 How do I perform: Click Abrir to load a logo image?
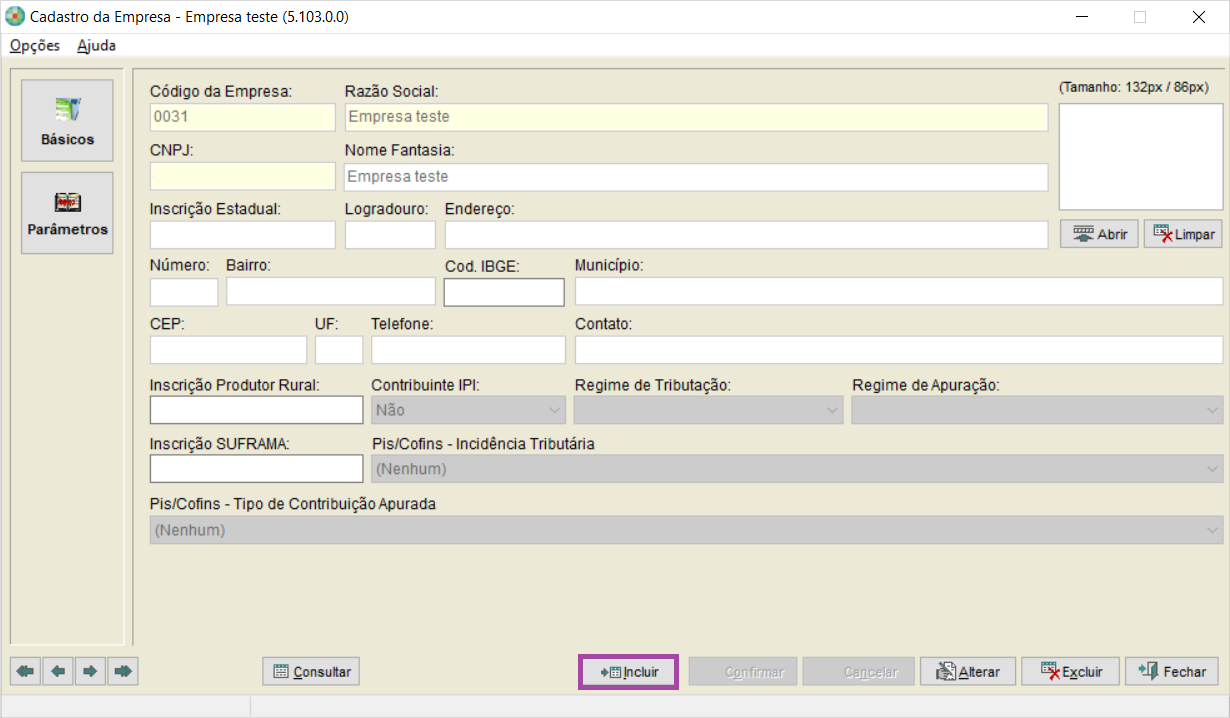pyautogui.click(x=1099, y=234)
